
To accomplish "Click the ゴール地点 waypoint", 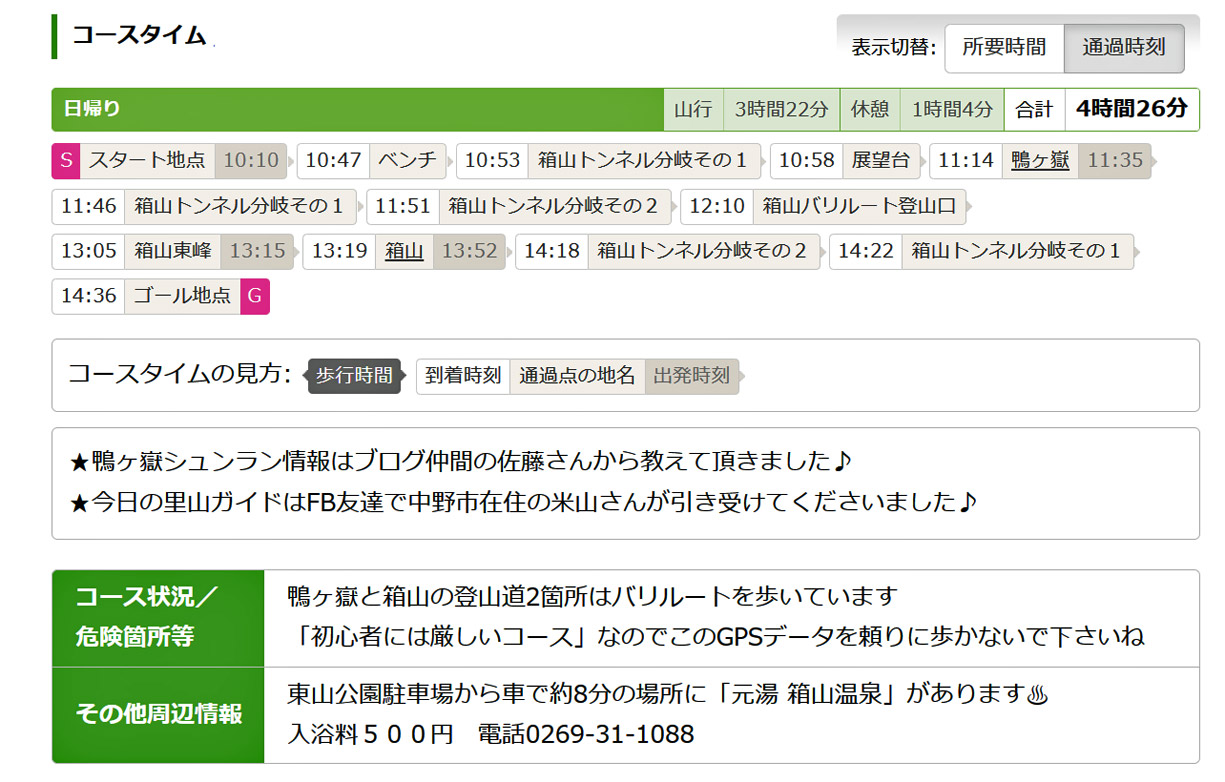I will (182, 296).
